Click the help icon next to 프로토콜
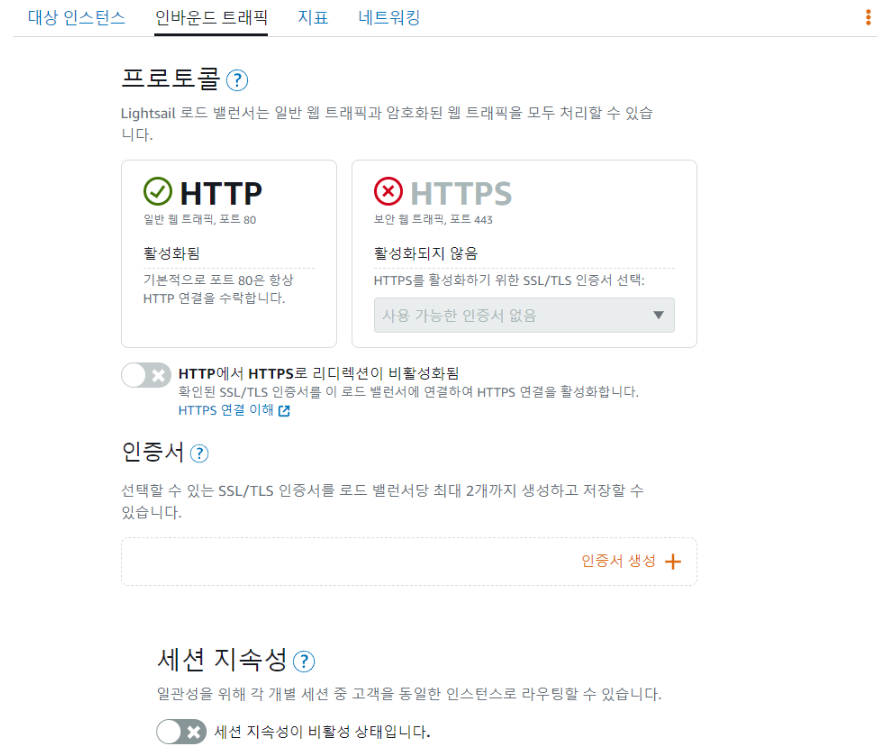Screen dimensions: 890x756 [x=237, y=81]
